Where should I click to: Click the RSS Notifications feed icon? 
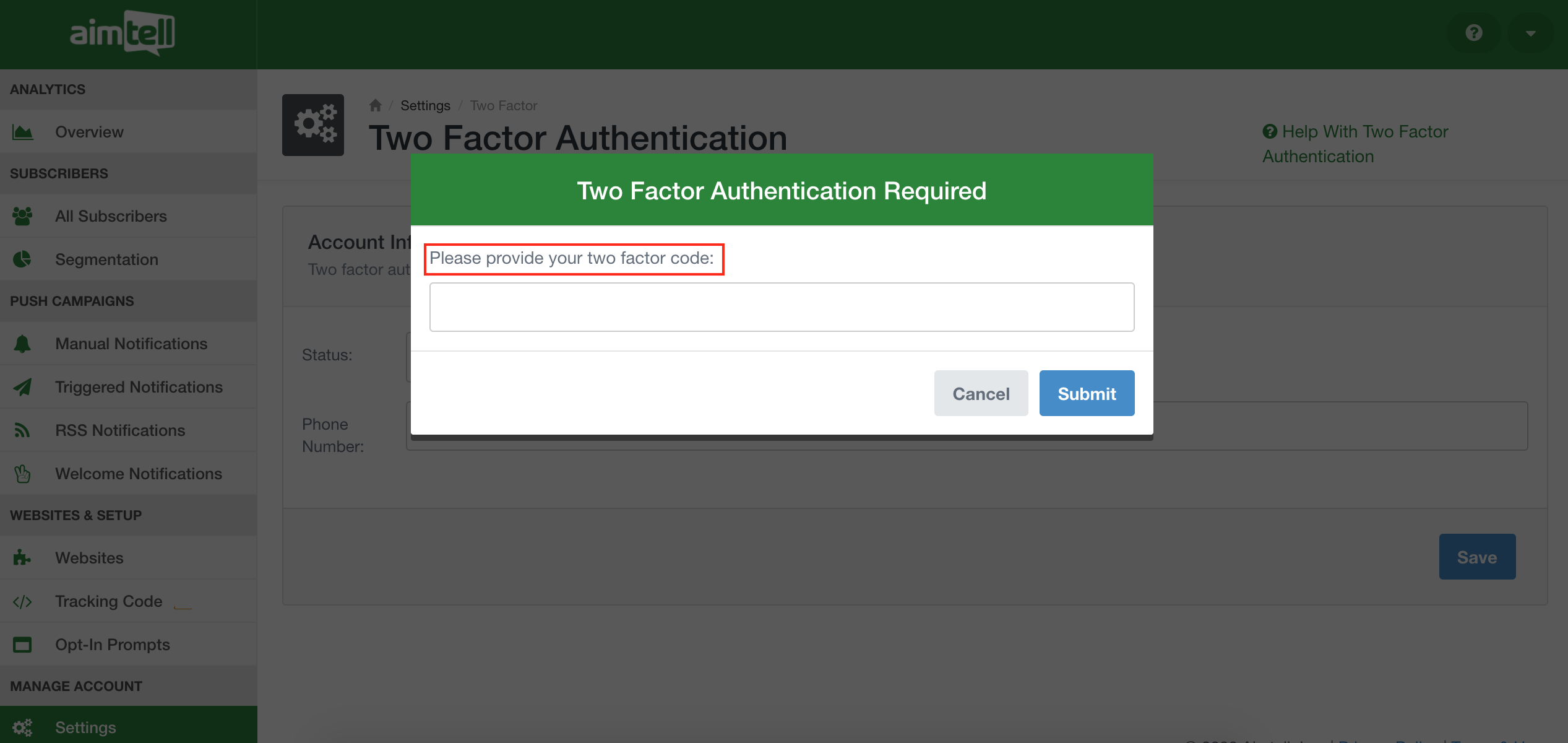(22, 430)
